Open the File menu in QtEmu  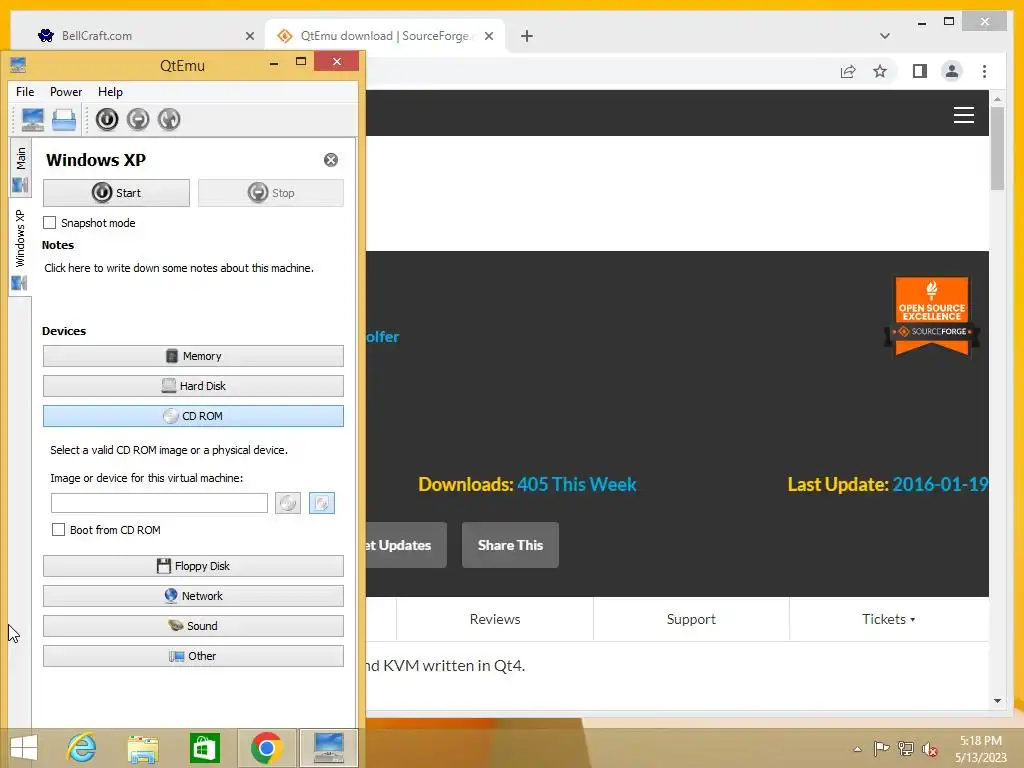tap(25, 92)
